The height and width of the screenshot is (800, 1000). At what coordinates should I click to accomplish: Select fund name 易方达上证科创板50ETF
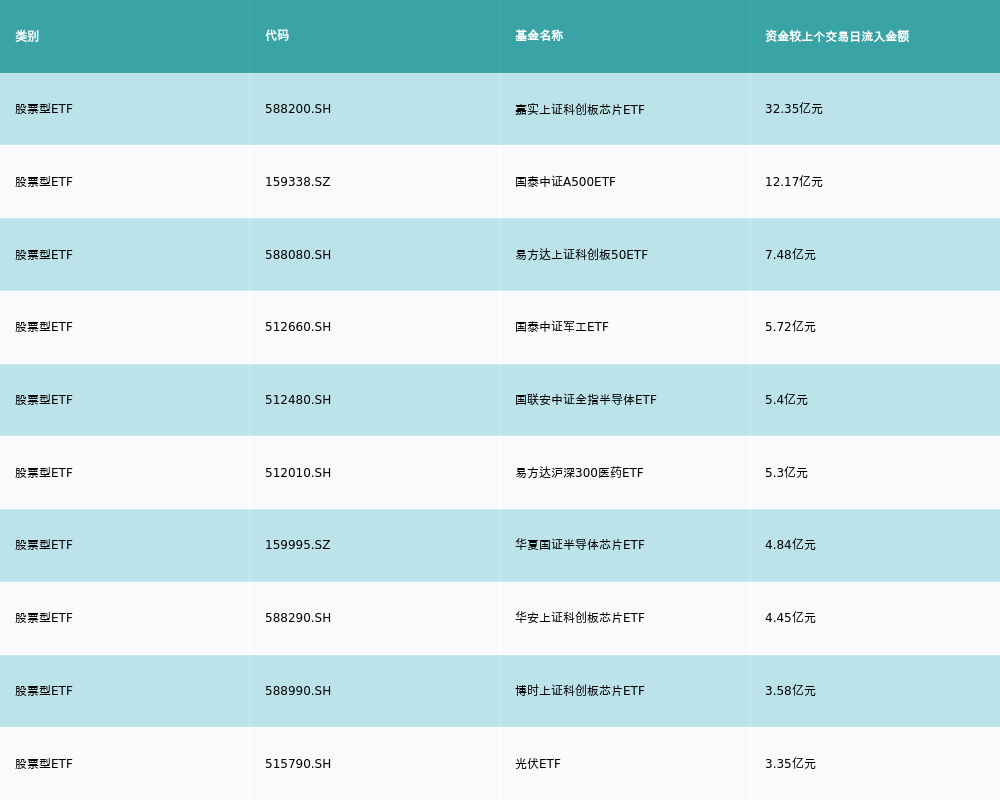point(582,255)
